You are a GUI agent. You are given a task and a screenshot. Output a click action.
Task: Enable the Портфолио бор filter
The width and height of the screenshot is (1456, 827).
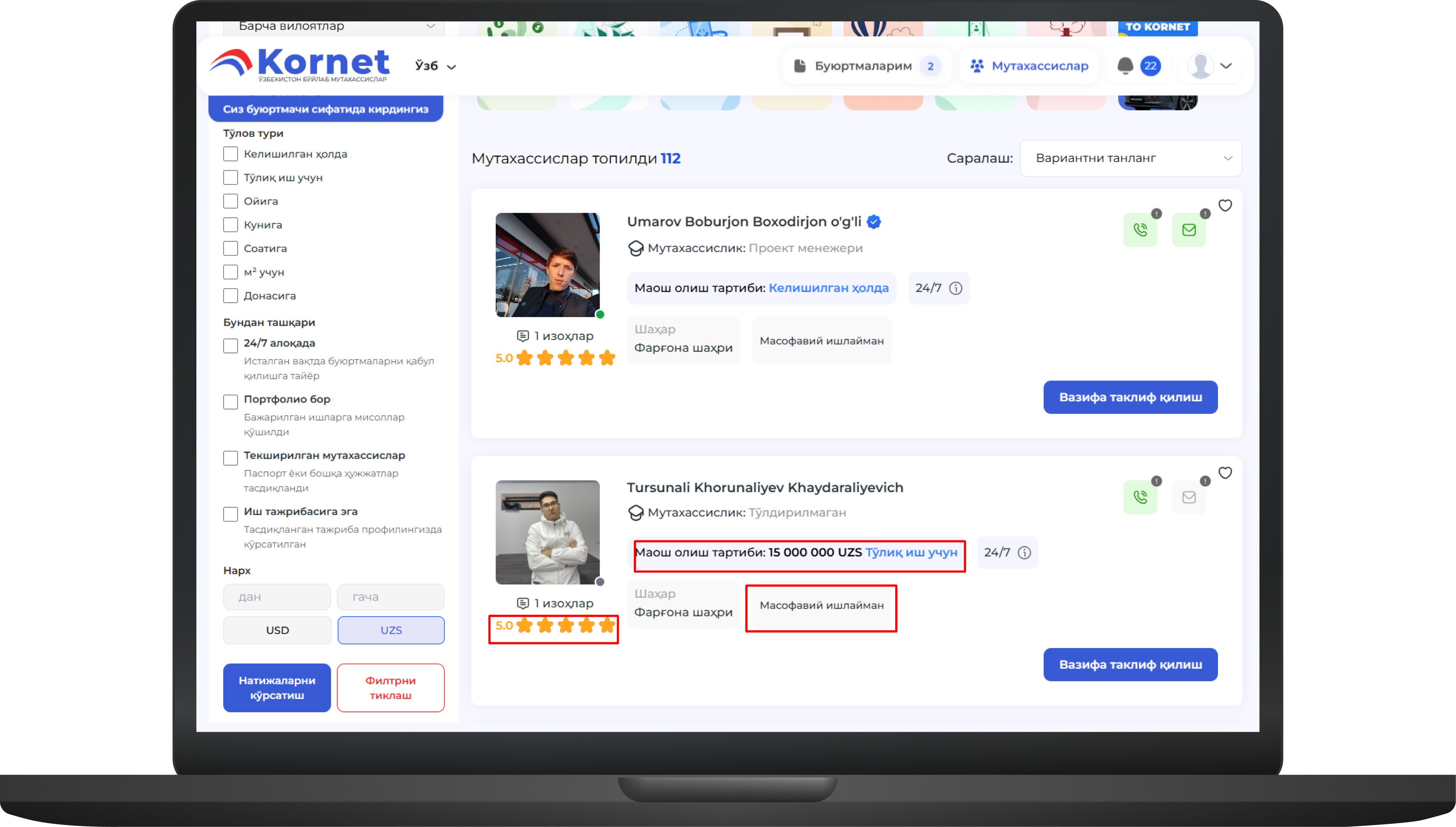pos(231,402)
